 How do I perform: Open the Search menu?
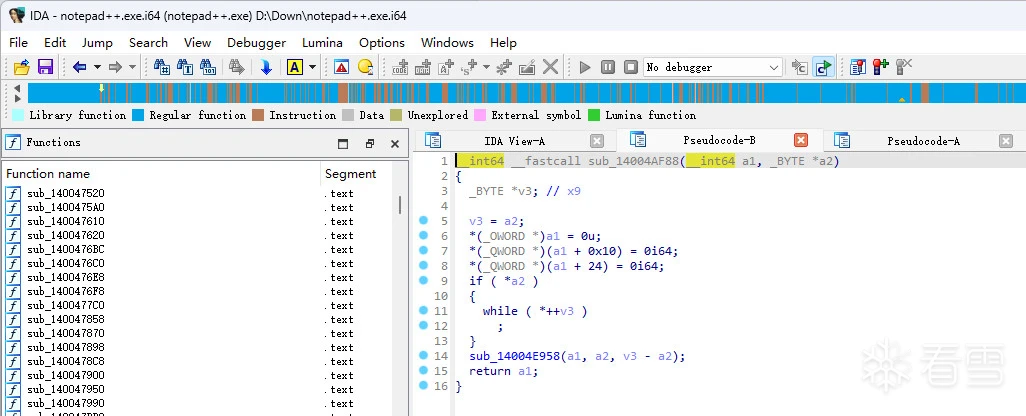point(148,43)
